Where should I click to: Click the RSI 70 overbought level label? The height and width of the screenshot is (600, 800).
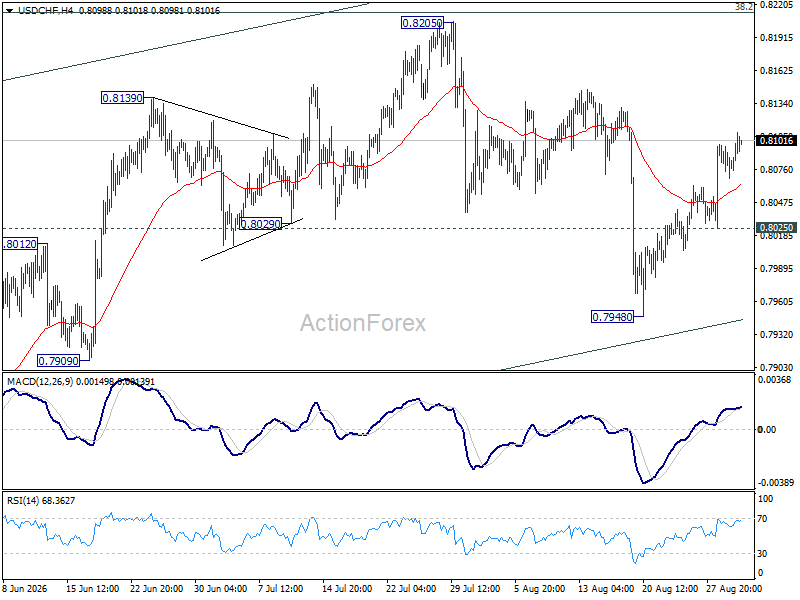pos(762,519)
